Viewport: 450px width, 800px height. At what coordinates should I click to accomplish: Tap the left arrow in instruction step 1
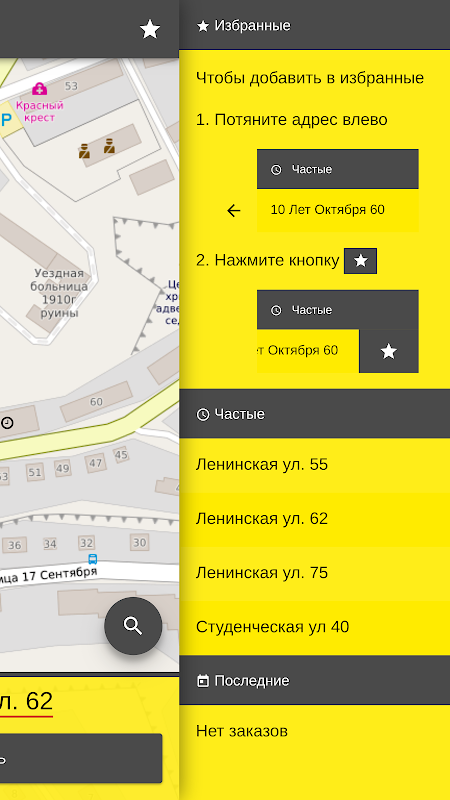tap(234, 210)
